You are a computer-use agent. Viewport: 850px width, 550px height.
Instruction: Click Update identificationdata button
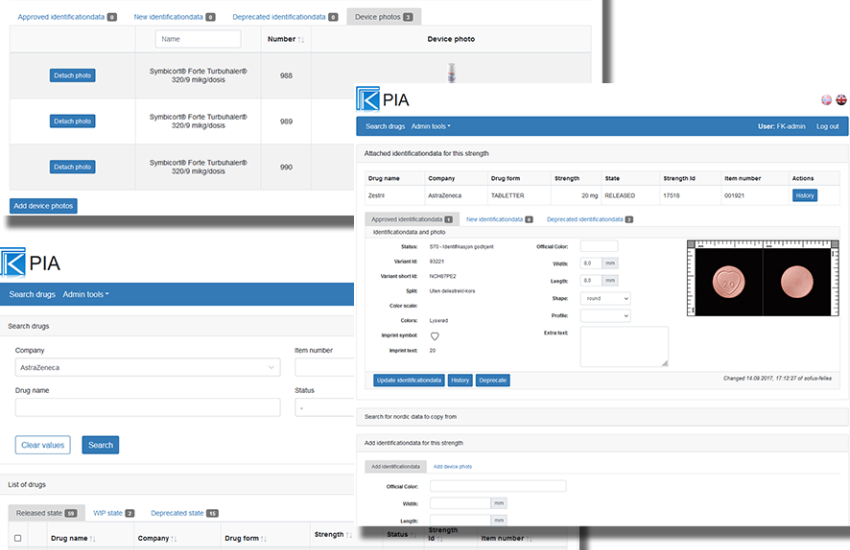(409, 380)
